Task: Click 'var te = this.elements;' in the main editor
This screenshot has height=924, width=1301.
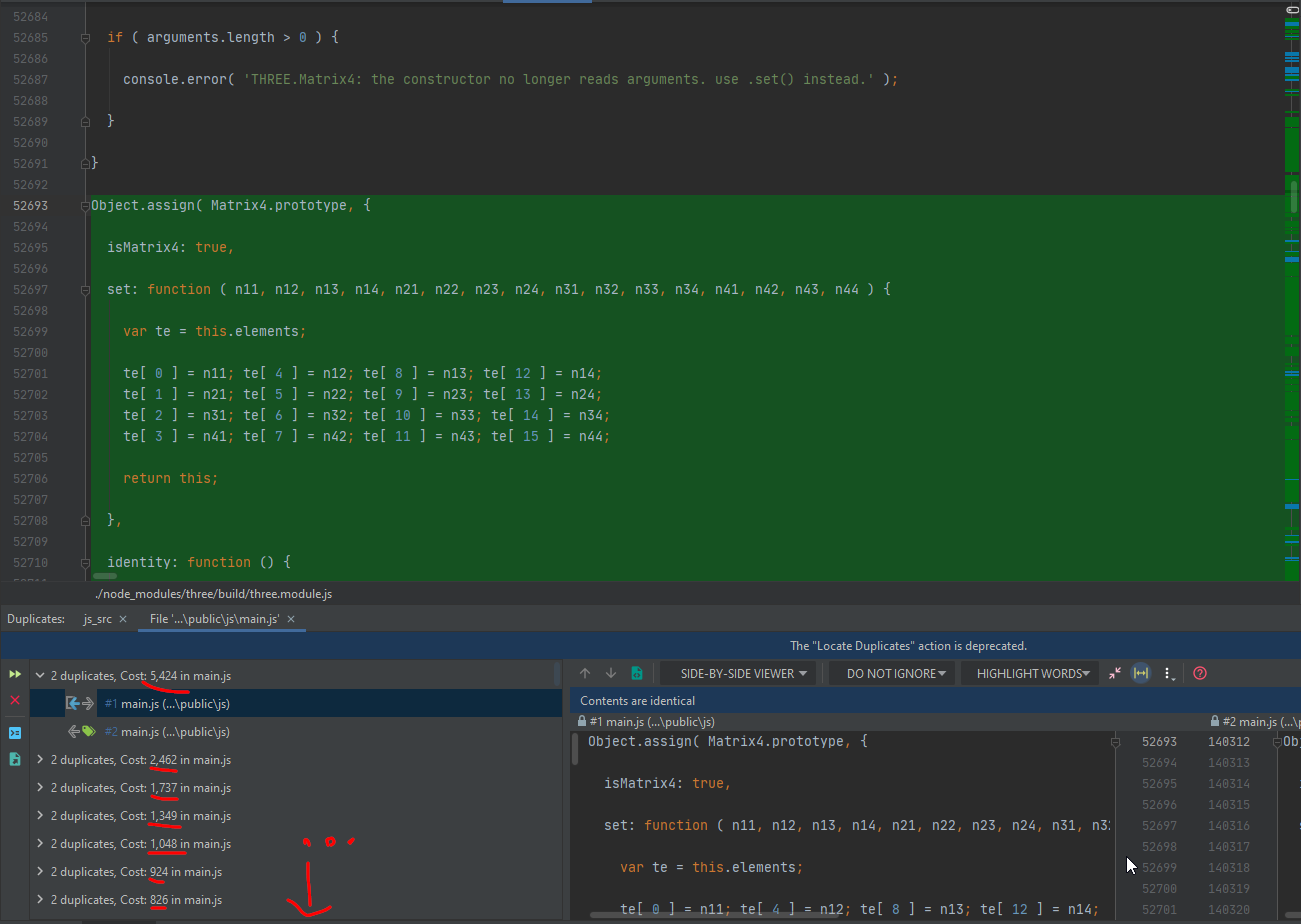Action: point(214,332)
